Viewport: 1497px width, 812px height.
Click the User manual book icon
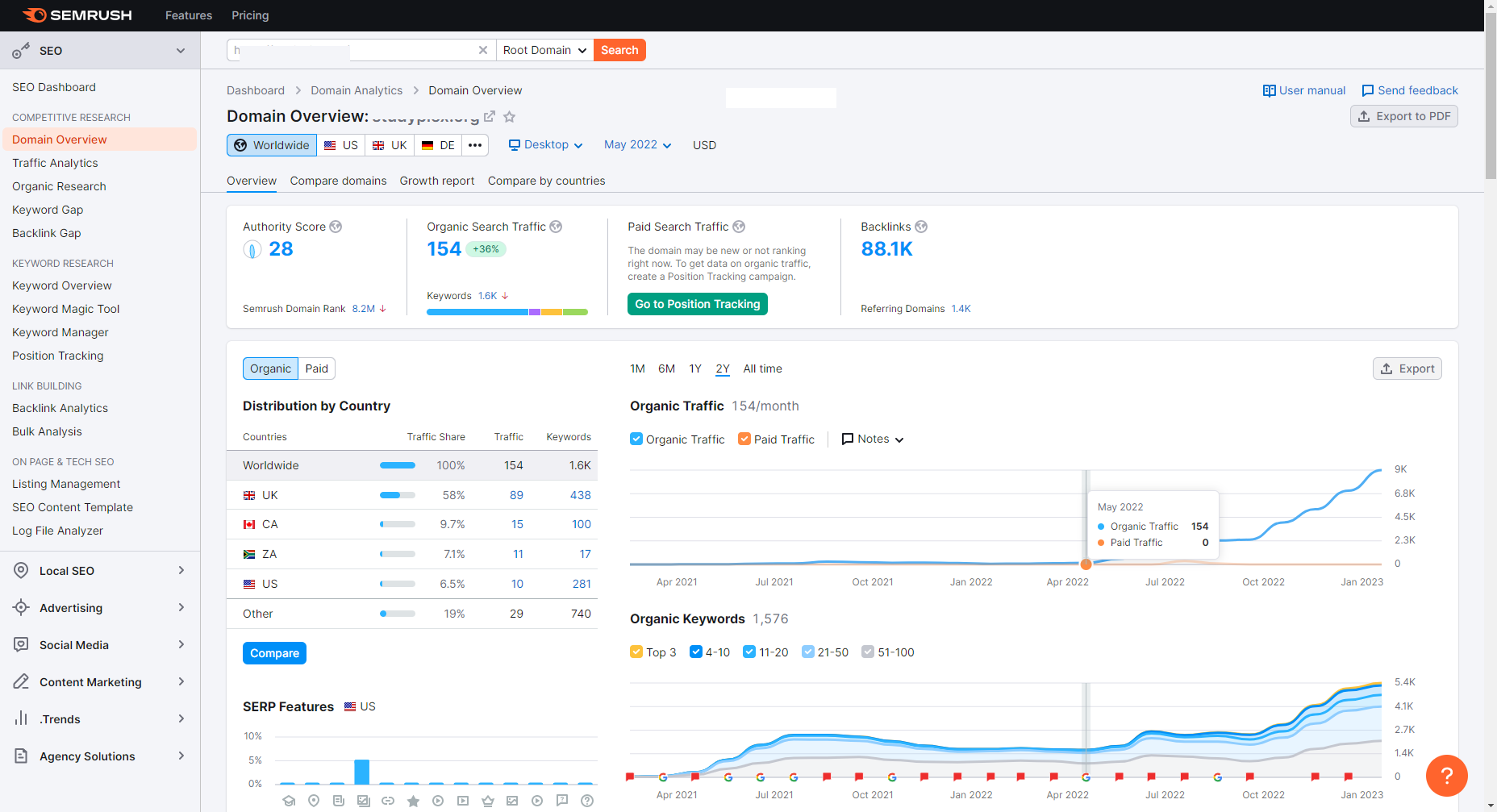coord(1269,90)
